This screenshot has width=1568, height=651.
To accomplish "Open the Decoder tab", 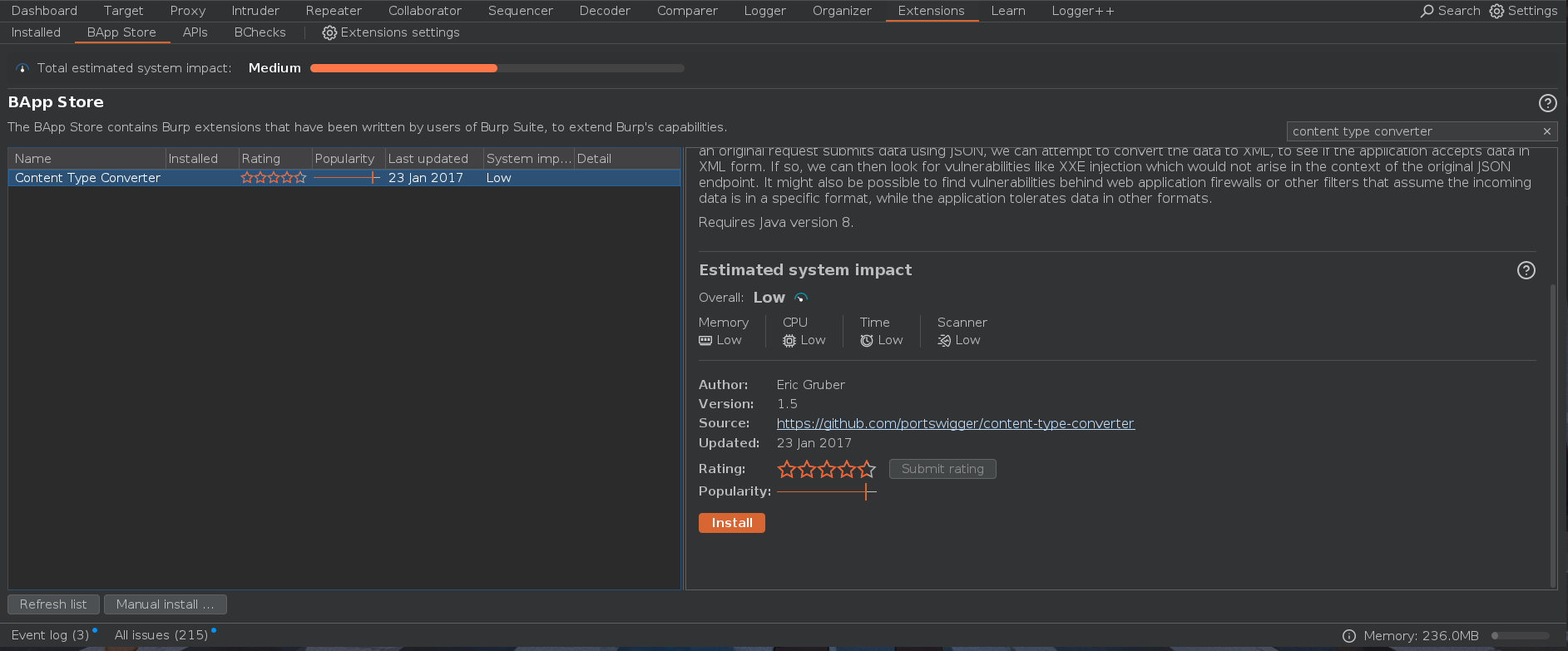I will [x=605, y=11].
